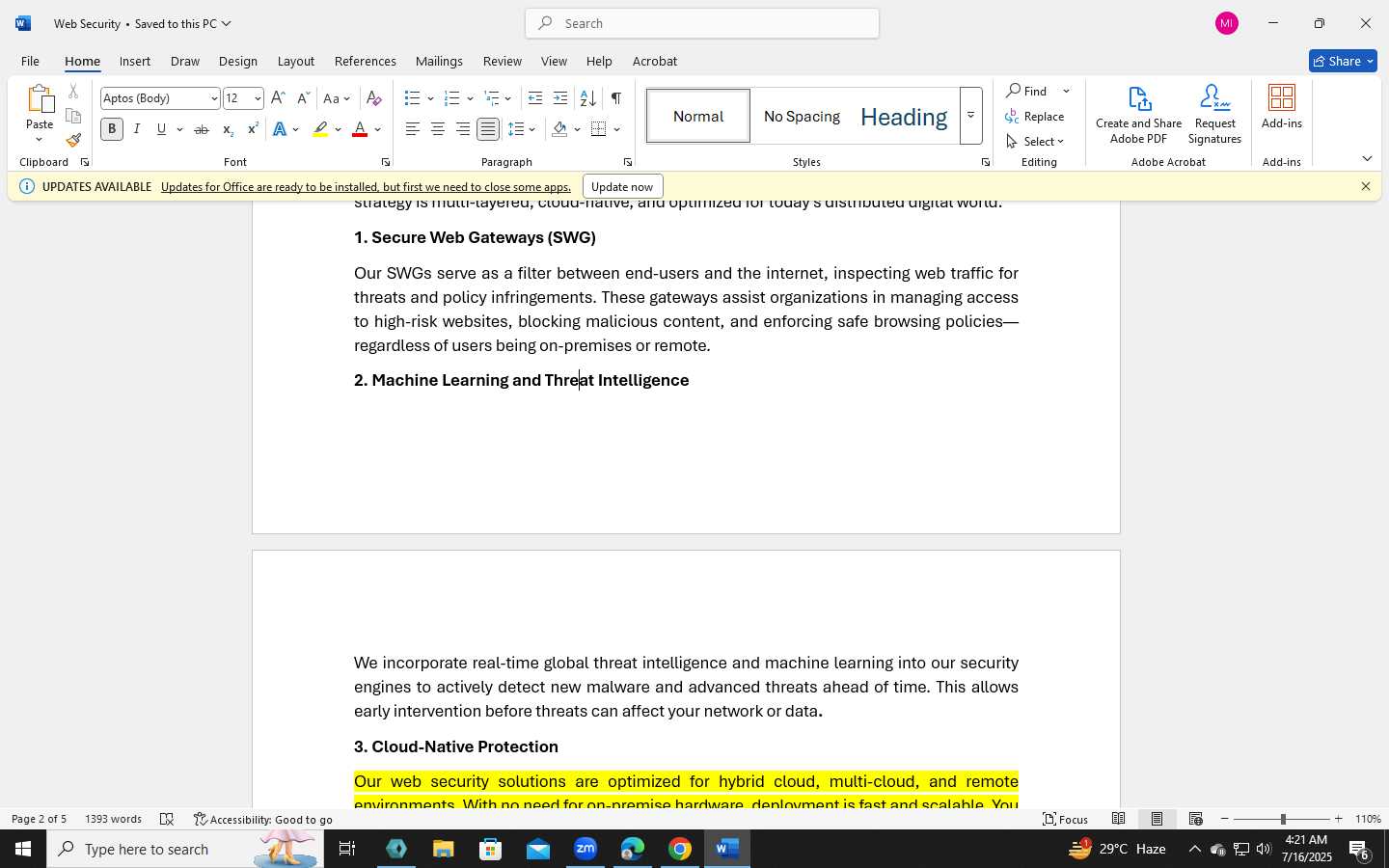The image size is (1389, 868).
Task: Increase paragraph indent
Action: pos(560,98)
